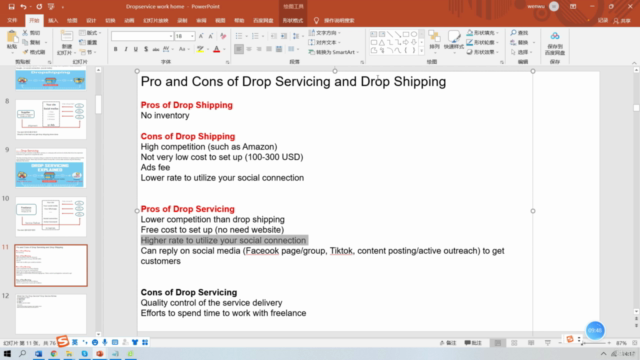
Task: Expand the shapes gallery More arrow
Action: (422, 51)
